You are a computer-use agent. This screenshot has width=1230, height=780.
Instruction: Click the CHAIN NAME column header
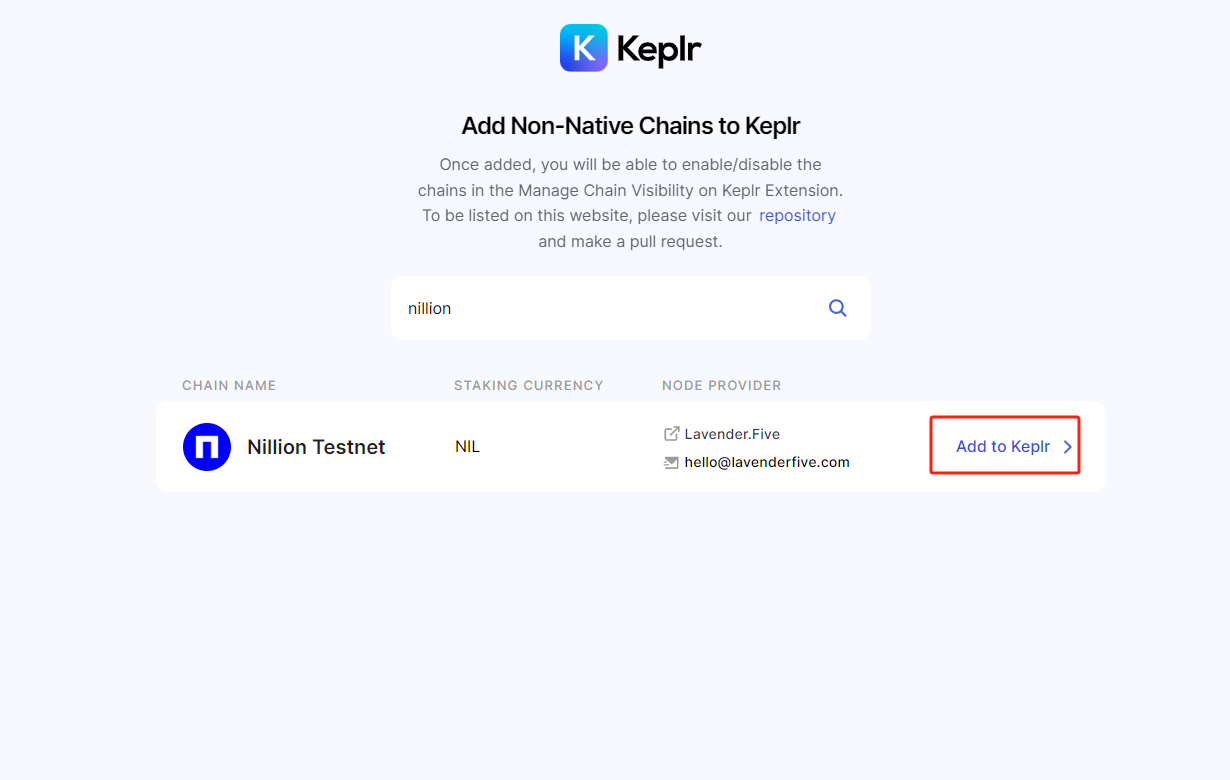(x=229, y=385)
